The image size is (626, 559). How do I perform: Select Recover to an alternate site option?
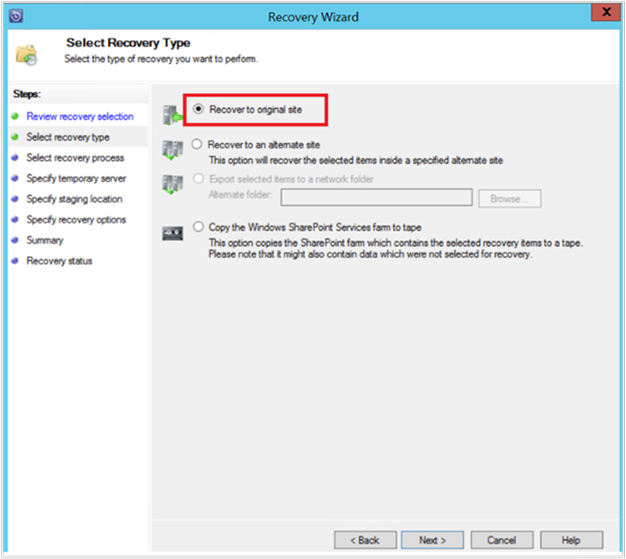[197, 144]
